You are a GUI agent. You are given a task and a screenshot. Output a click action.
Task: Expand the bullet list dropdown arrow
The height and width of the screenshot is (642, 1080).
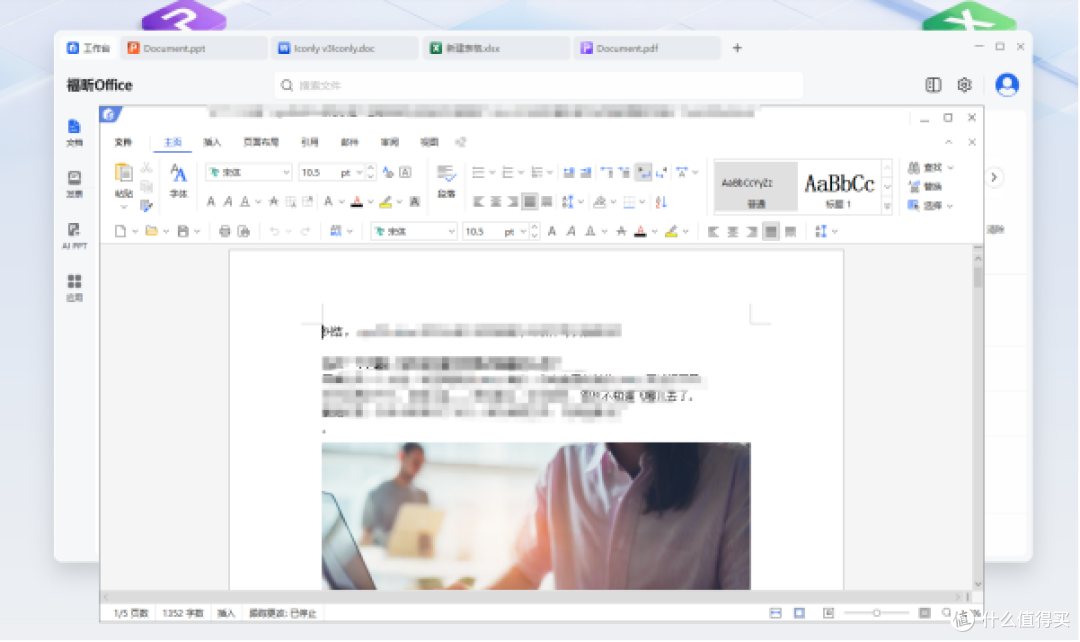[492, 172]
